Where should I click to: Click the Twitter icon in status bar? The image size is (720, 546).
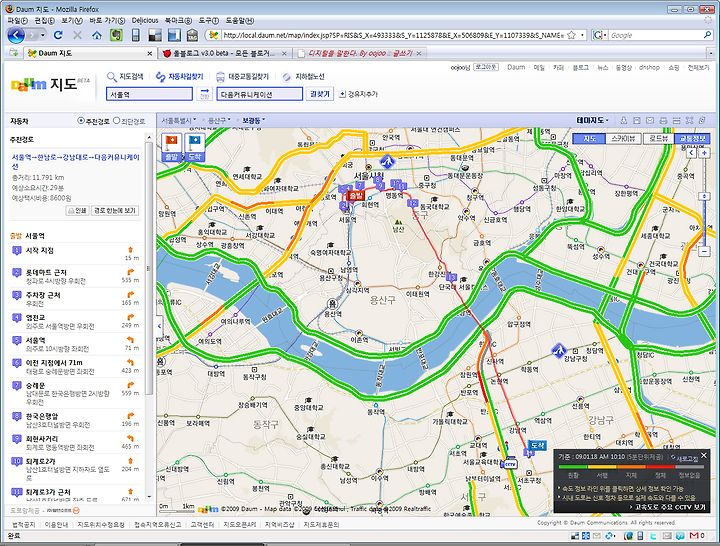point(653,536)
